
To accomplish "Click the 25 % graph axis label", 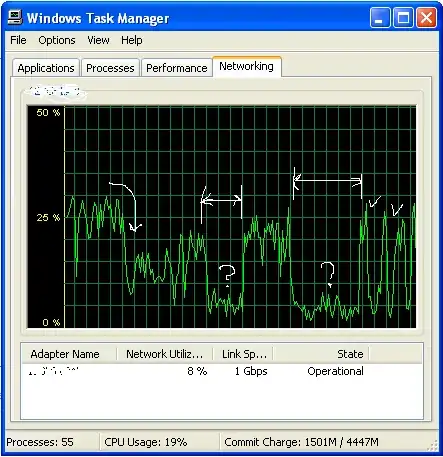I will 48,218.
